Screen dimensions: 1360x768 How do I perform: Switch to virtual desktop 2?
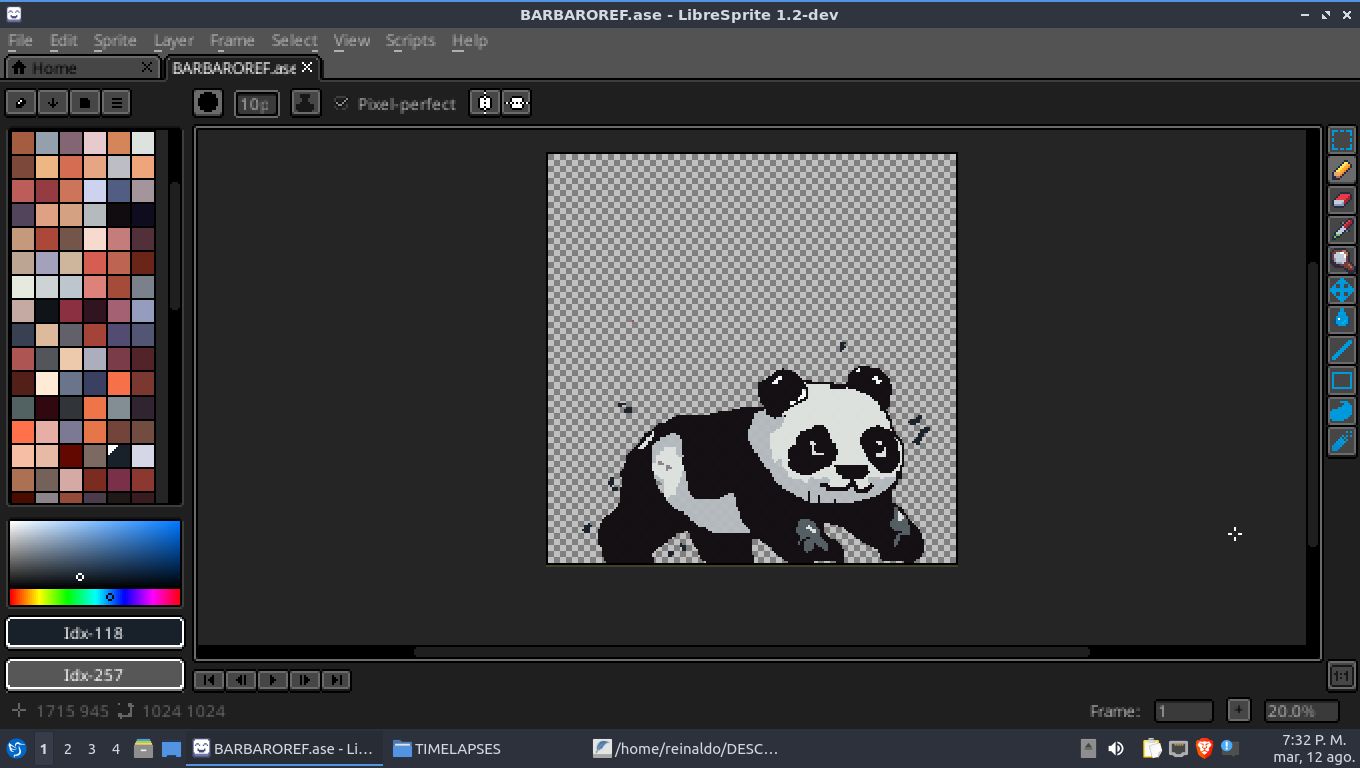(x=67, y=748)
